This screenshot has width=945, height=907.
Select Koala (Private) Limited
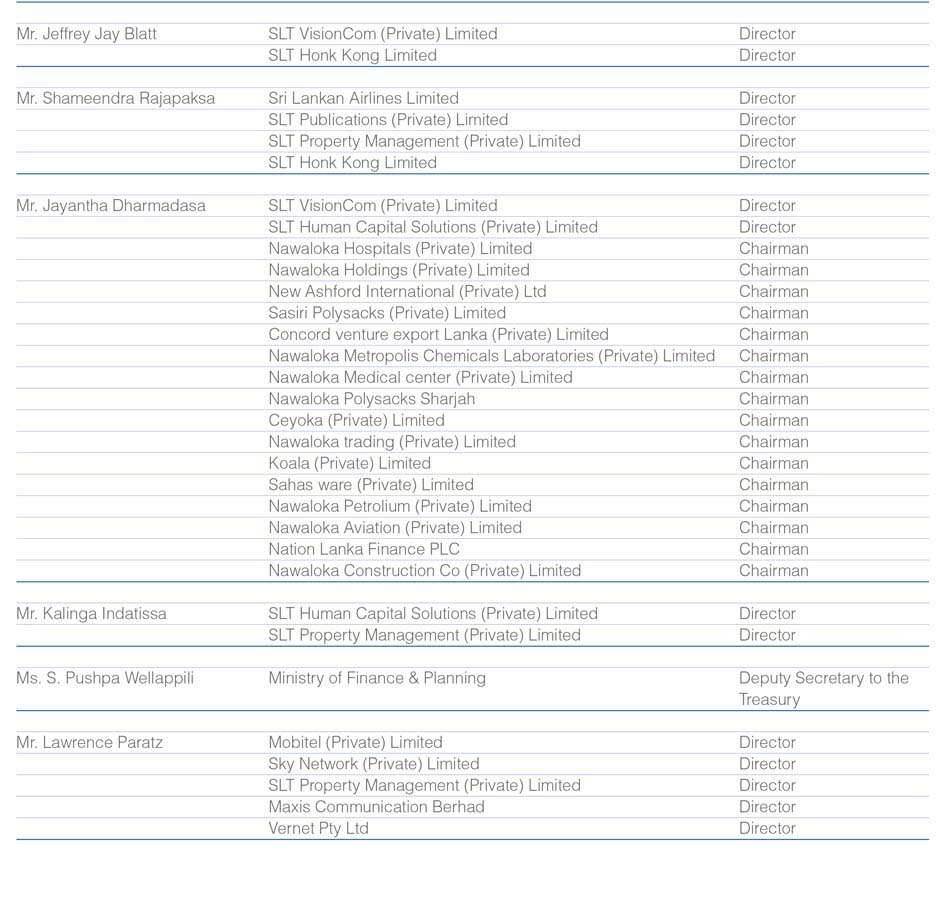(x=350, y=463)
